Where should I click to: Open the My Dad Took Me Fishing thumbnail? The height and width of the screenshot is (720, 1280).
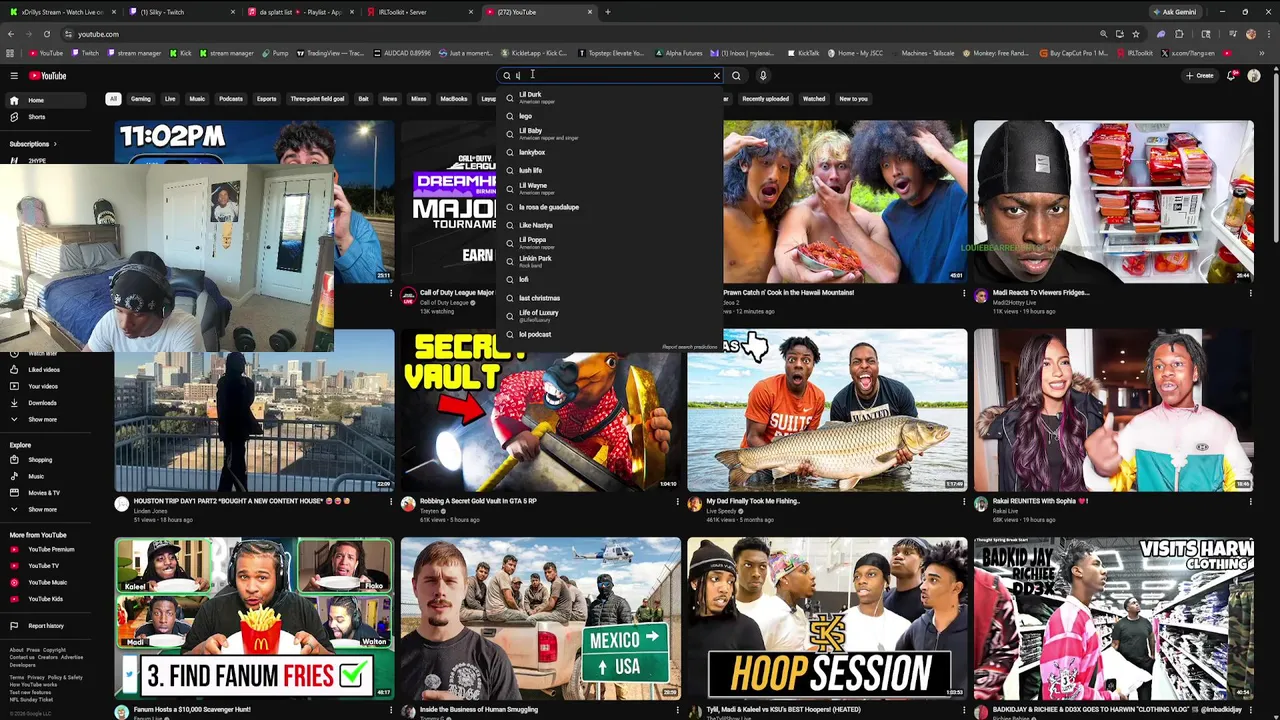coord(827,410)
